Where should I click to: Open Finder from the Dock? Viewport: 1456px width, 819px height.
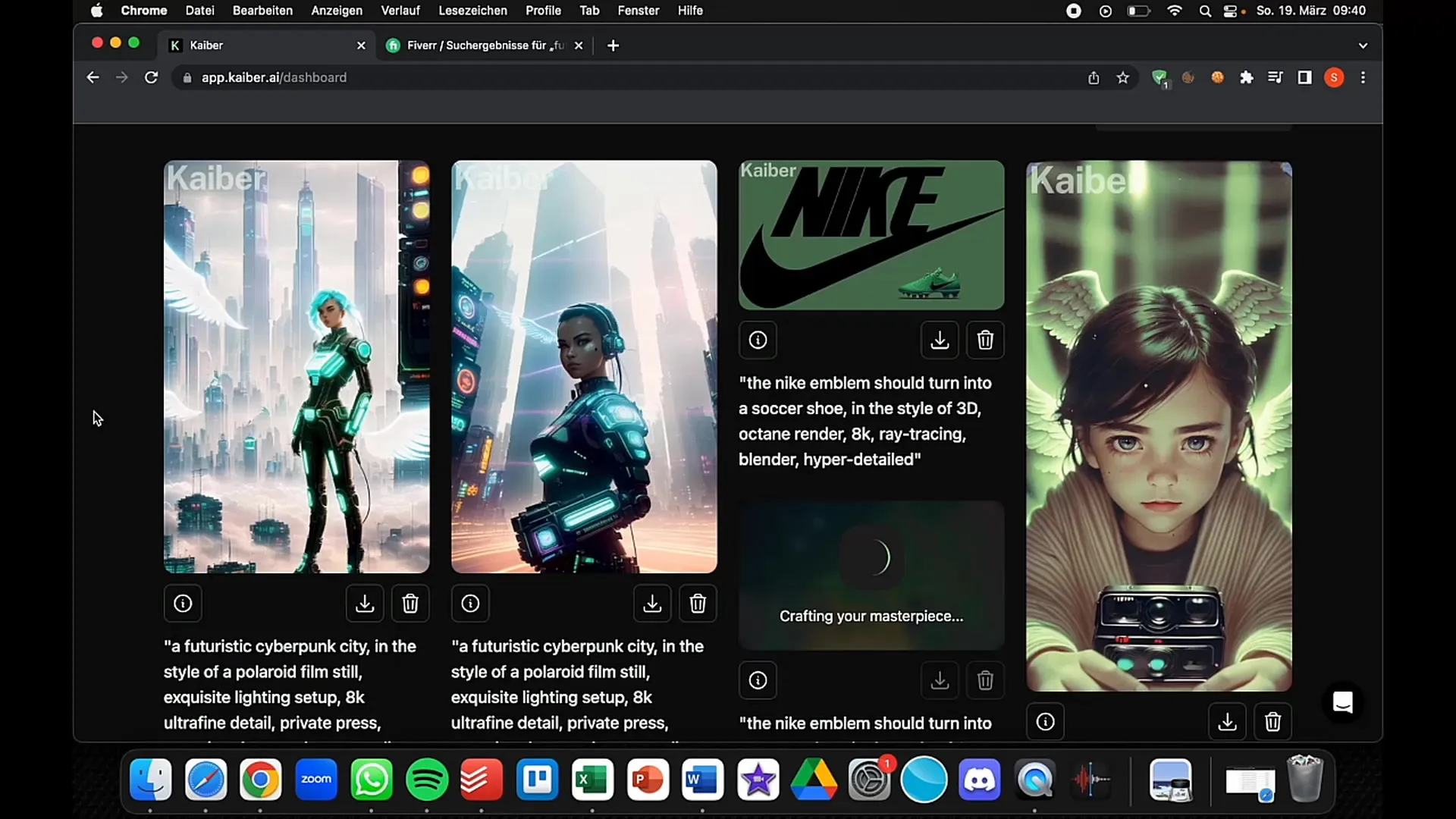tap(150, 780)
